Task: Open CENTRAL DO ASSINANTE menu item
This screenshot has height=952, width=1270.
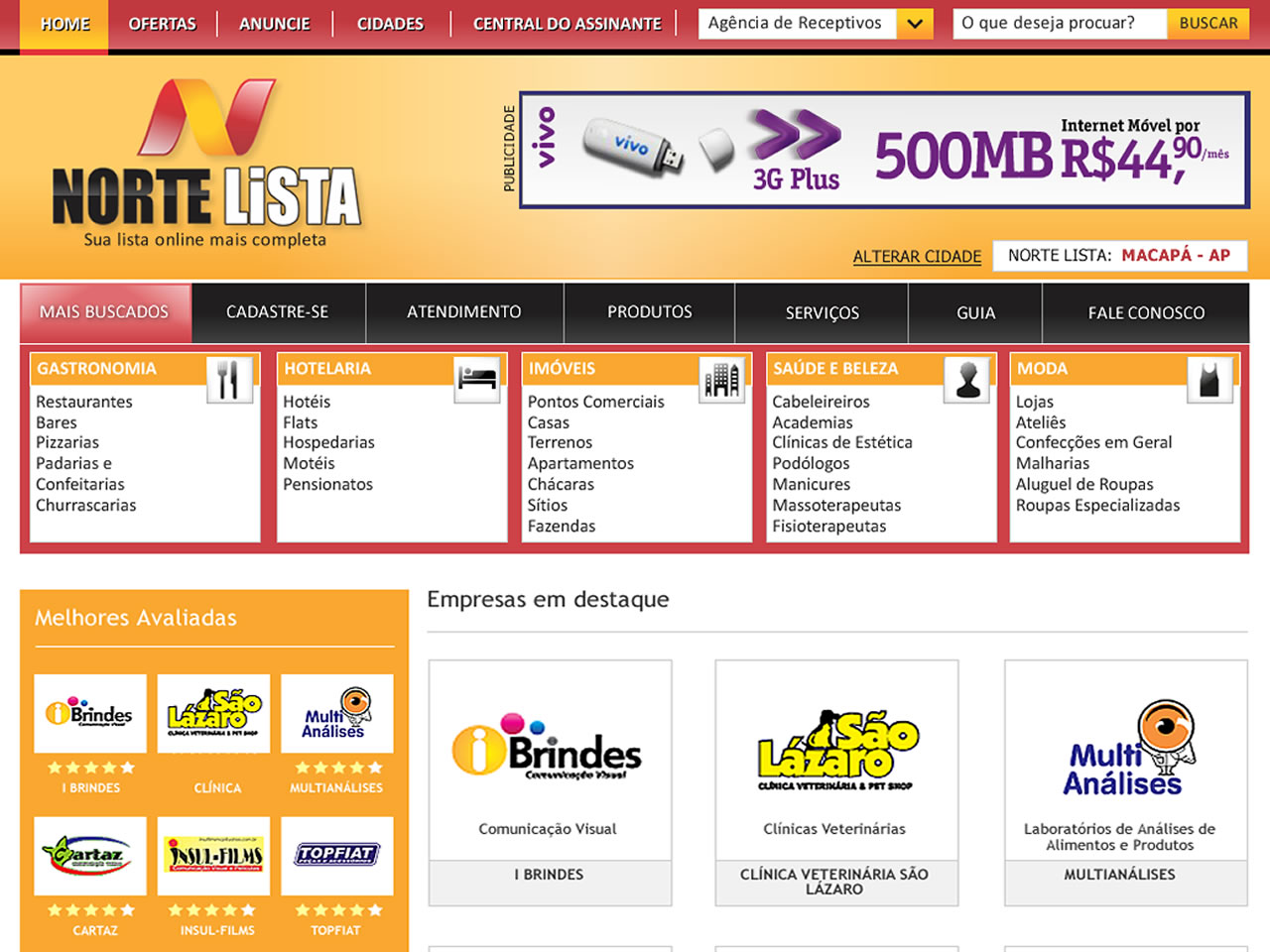Action: [x=568, y=24]
